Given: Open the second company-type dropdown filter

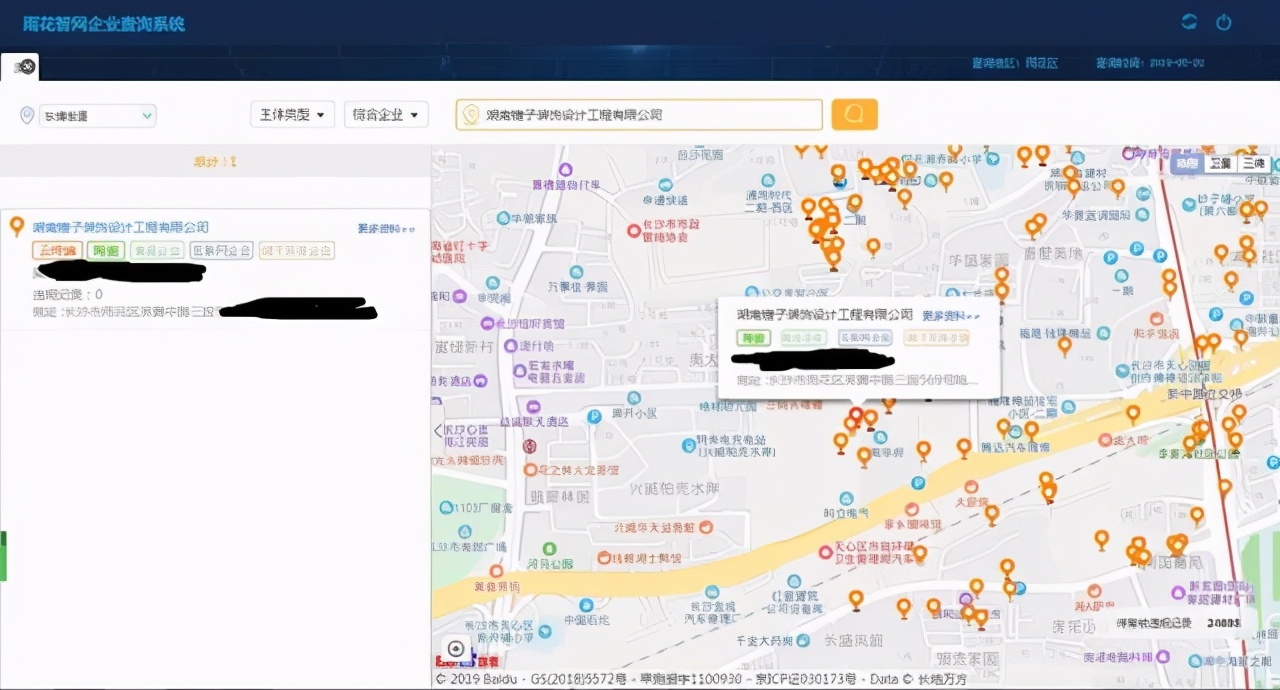Looking at the screenshot, I should click(386, 114).
